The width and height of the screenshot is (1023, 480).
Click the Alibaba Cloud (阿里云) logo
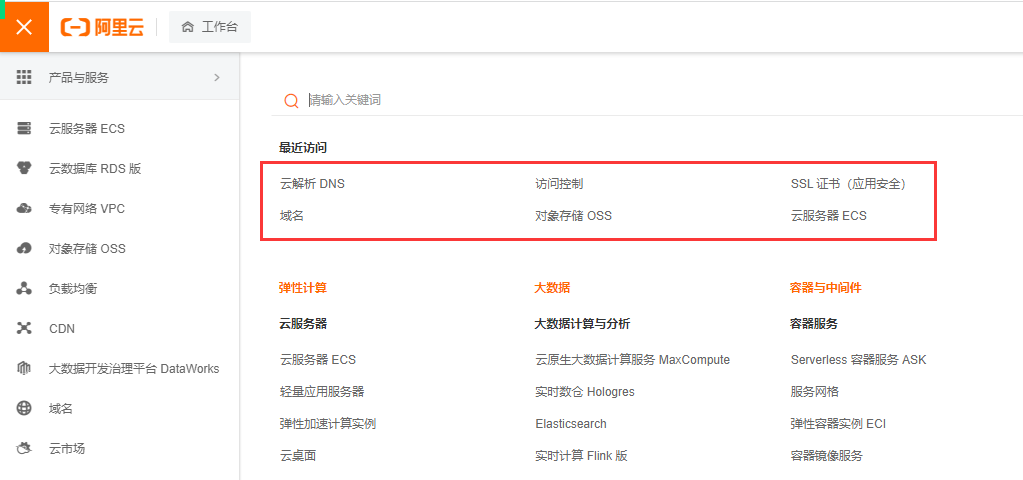[x=102, y=27]
